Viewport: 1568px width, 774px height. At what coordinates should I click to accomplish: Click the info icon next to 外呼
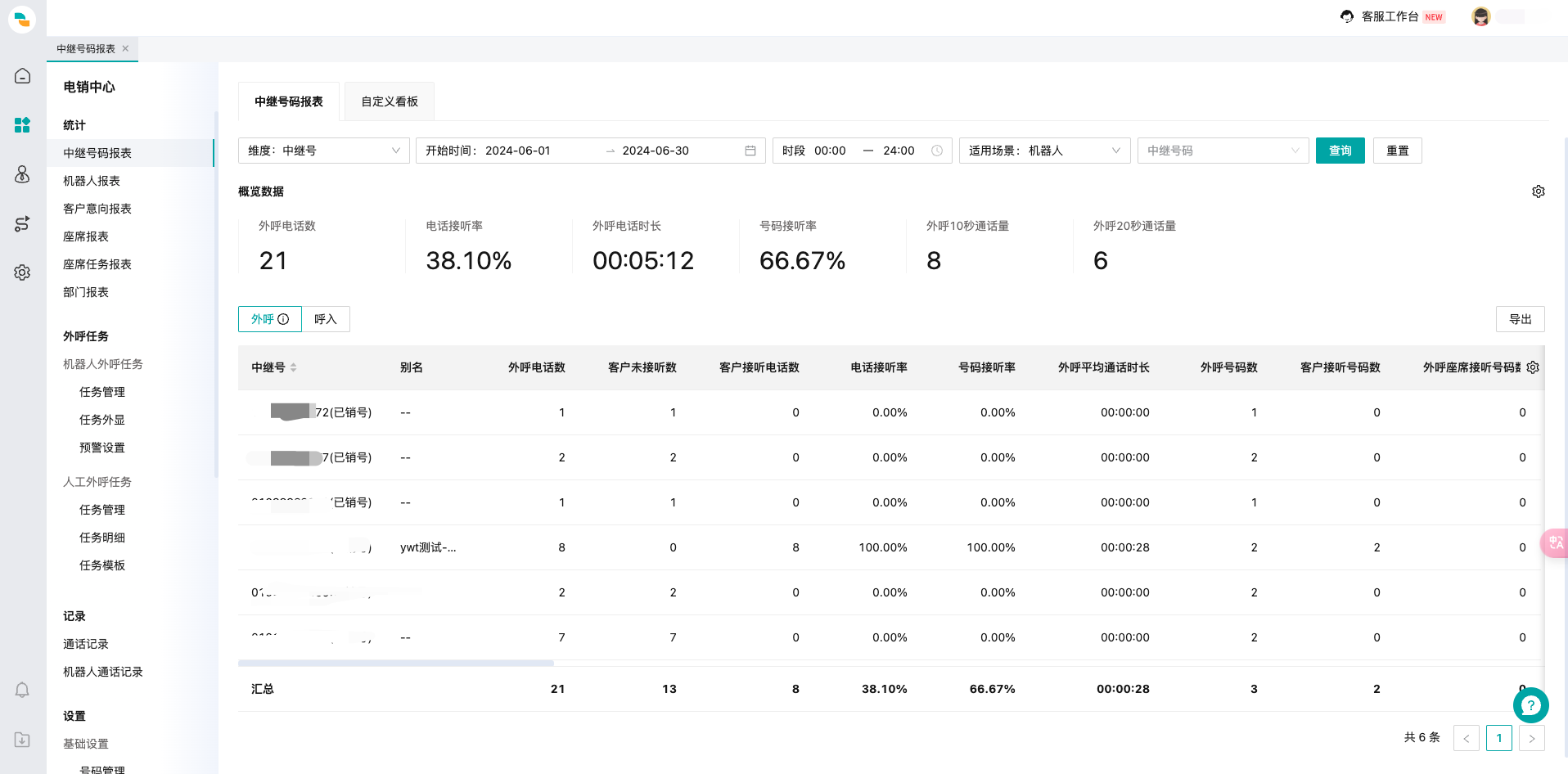coord(283,319)
